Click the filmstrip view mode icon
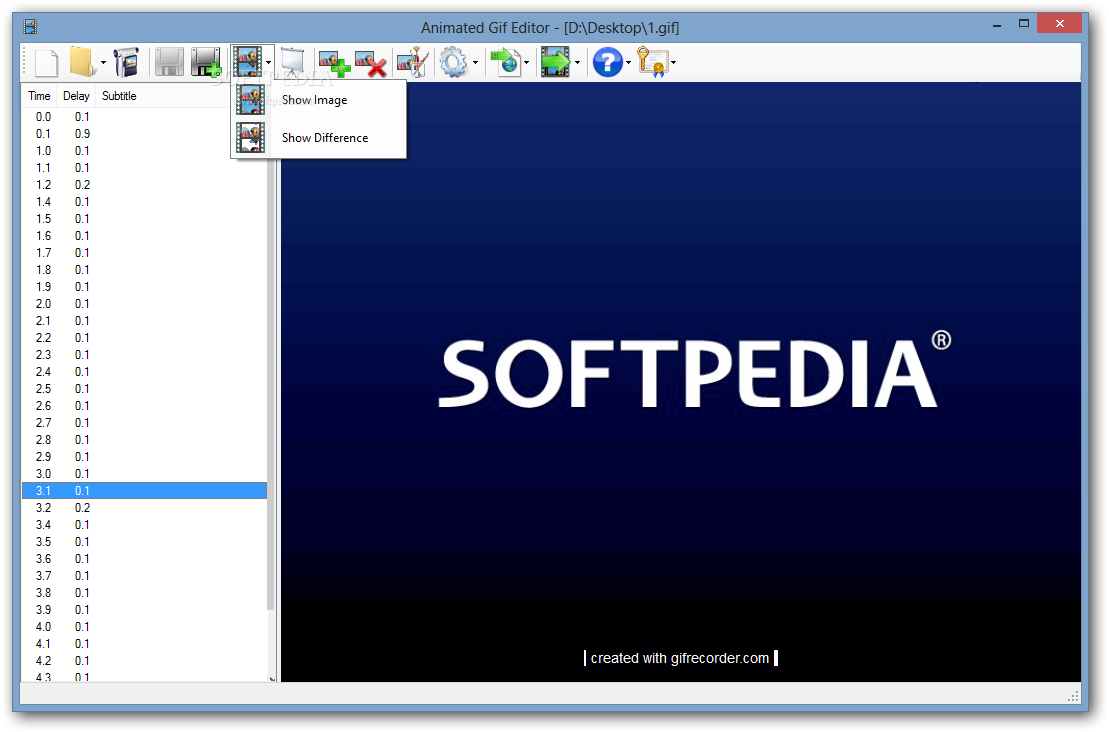The image size is (1109, 732). (248, 62)
